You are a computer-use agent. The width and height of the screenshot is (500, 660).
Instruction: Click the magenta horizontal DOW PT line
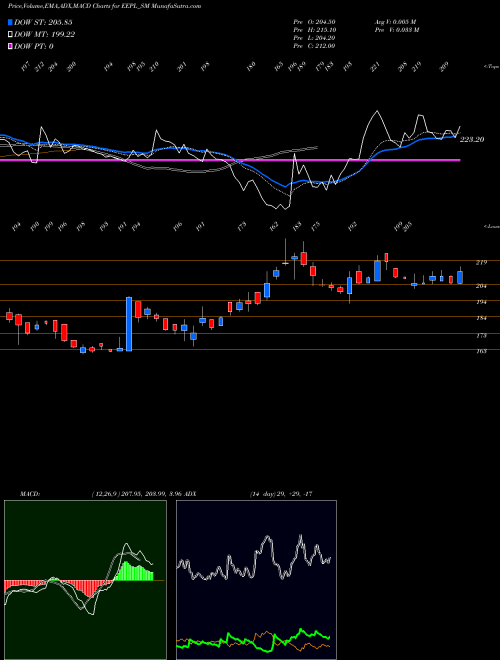[x=230, y=160]
